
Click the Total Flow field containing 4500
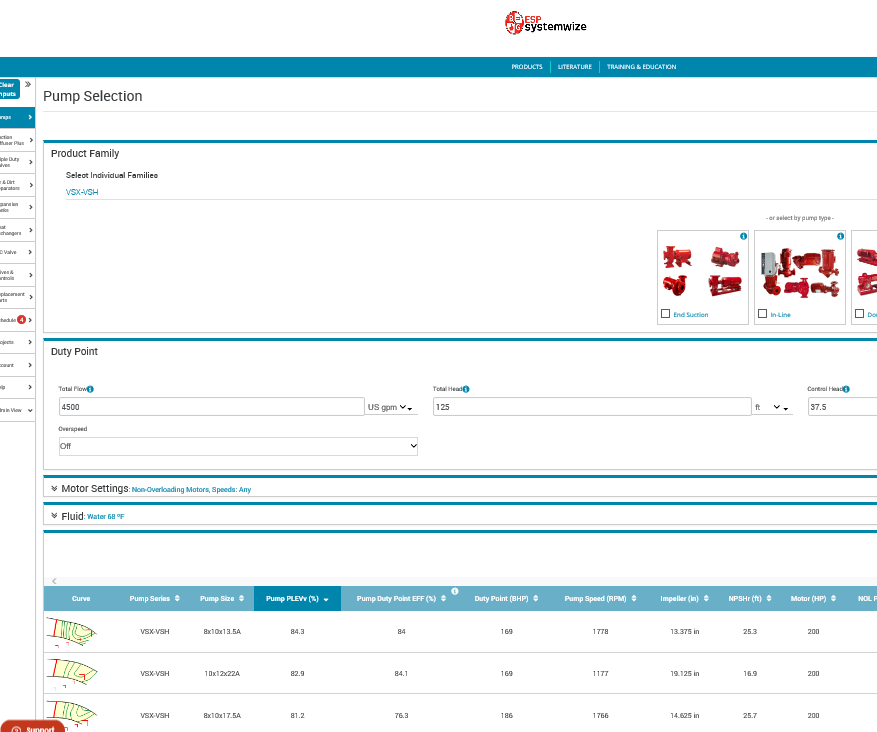211,407
